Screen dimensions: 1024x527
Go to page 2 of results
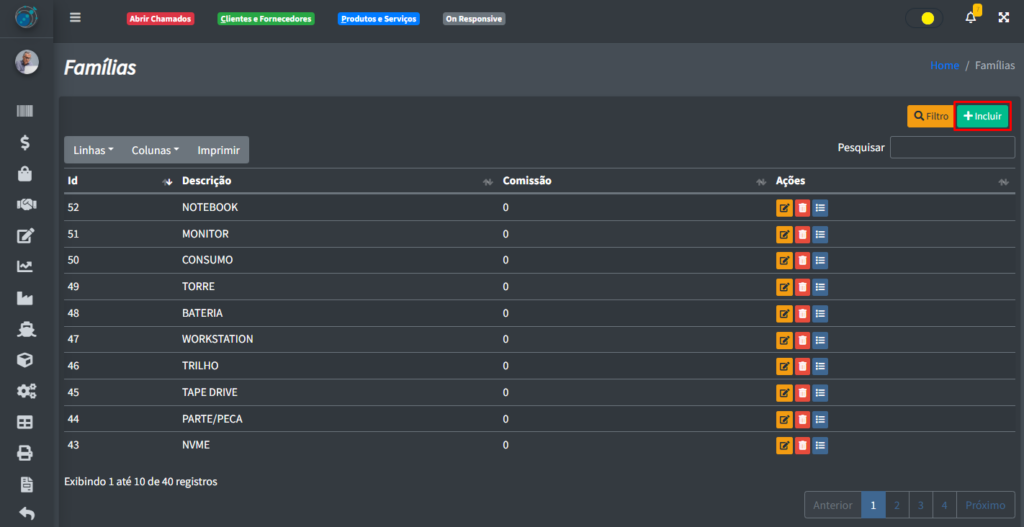click(x=897, y=505)
